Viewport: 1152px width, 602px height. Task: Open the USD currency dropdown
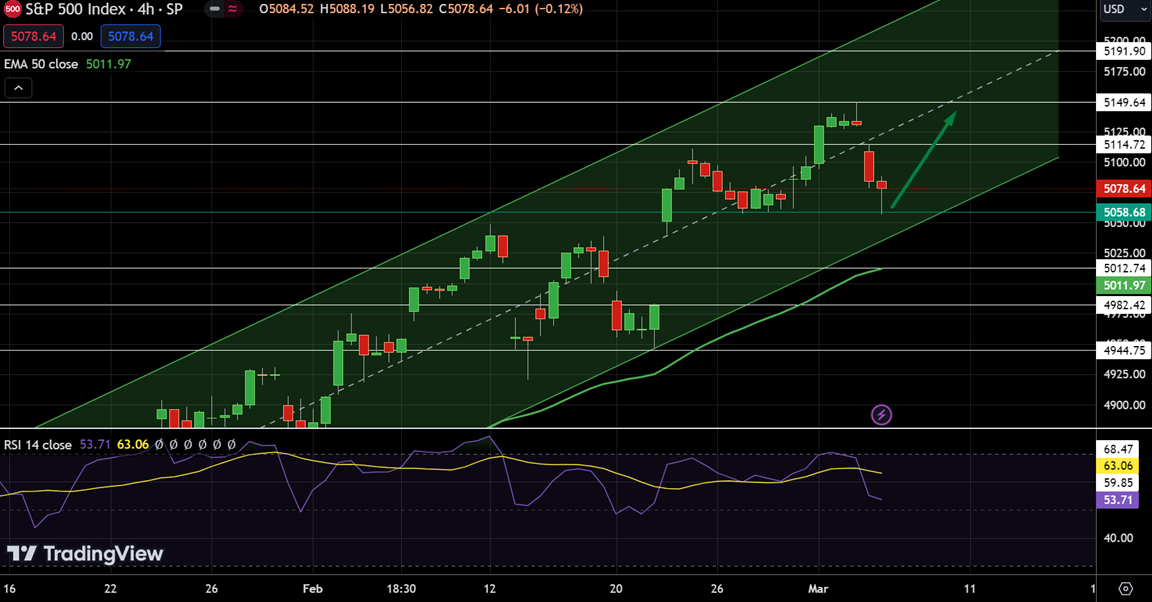click(x=1119, y=9)
